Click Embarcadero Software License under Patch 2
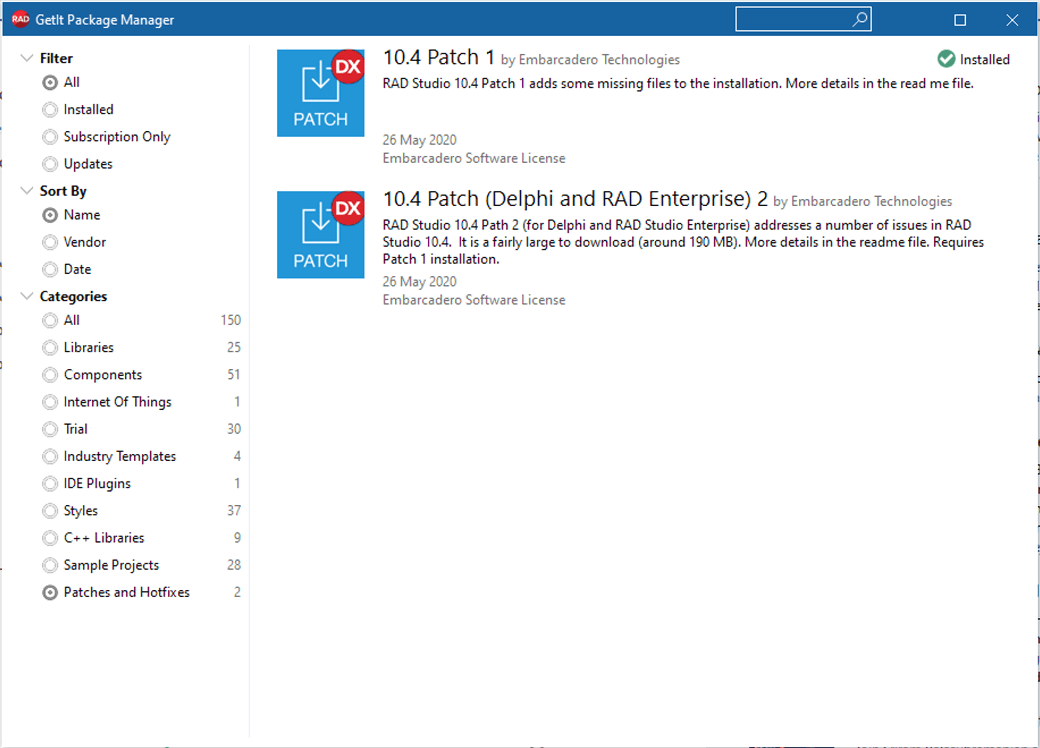The height and width of the screenshot is (748, 1040). pos(474,300)
